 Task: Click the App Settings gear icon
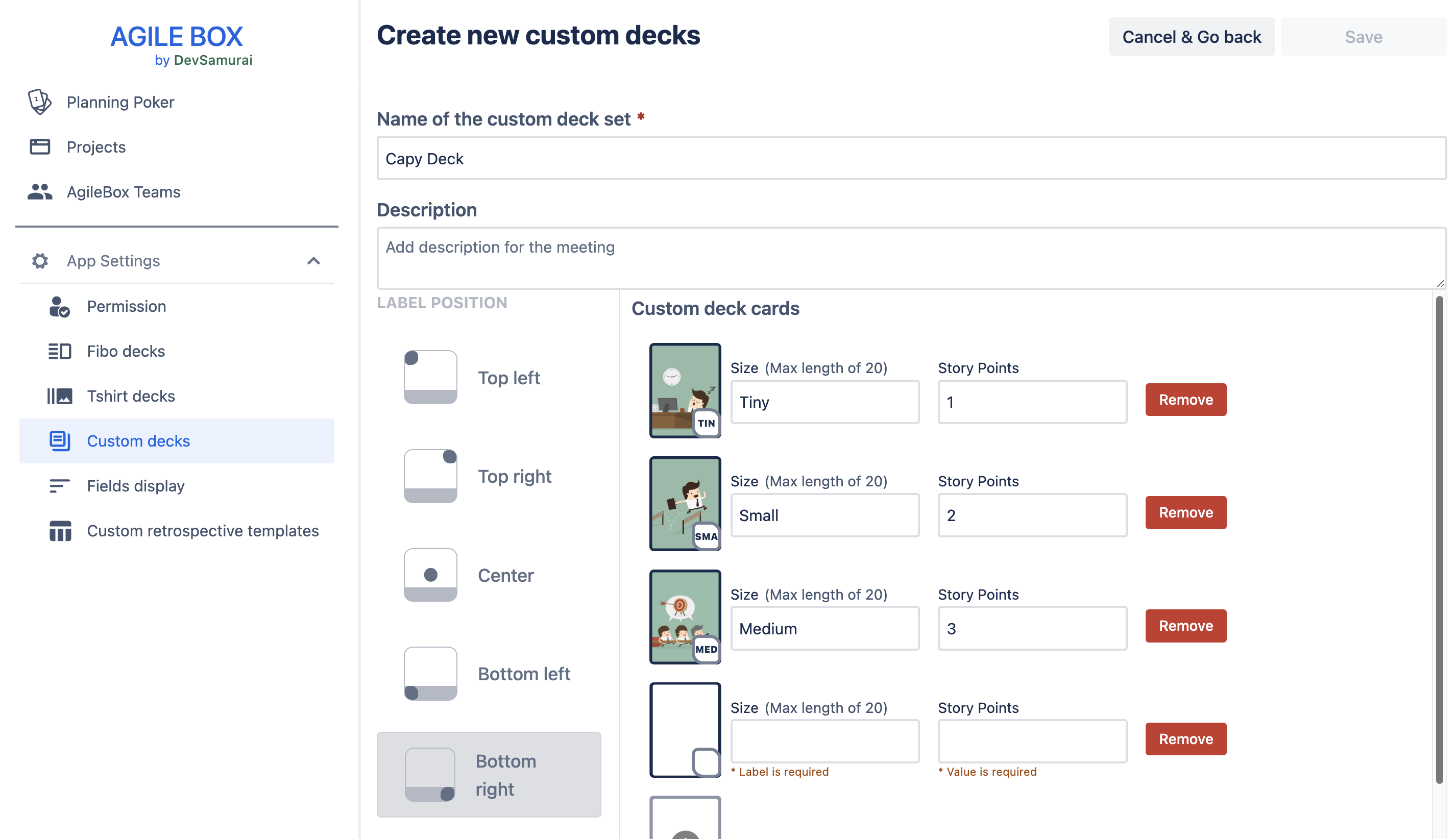point(40,260)
